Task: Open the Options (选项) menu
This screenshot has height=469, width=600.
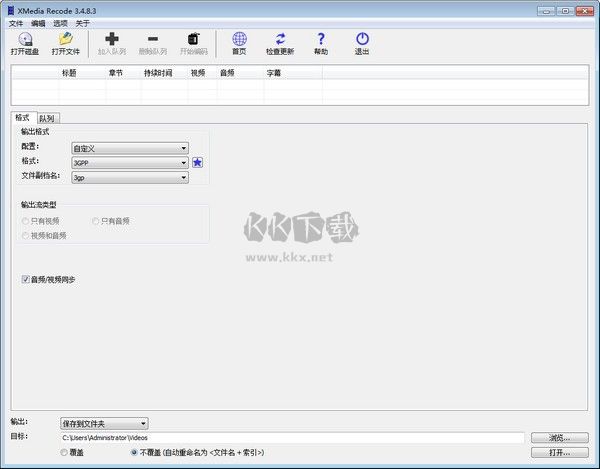Action: pyautogui.click(x=60, y=24)
